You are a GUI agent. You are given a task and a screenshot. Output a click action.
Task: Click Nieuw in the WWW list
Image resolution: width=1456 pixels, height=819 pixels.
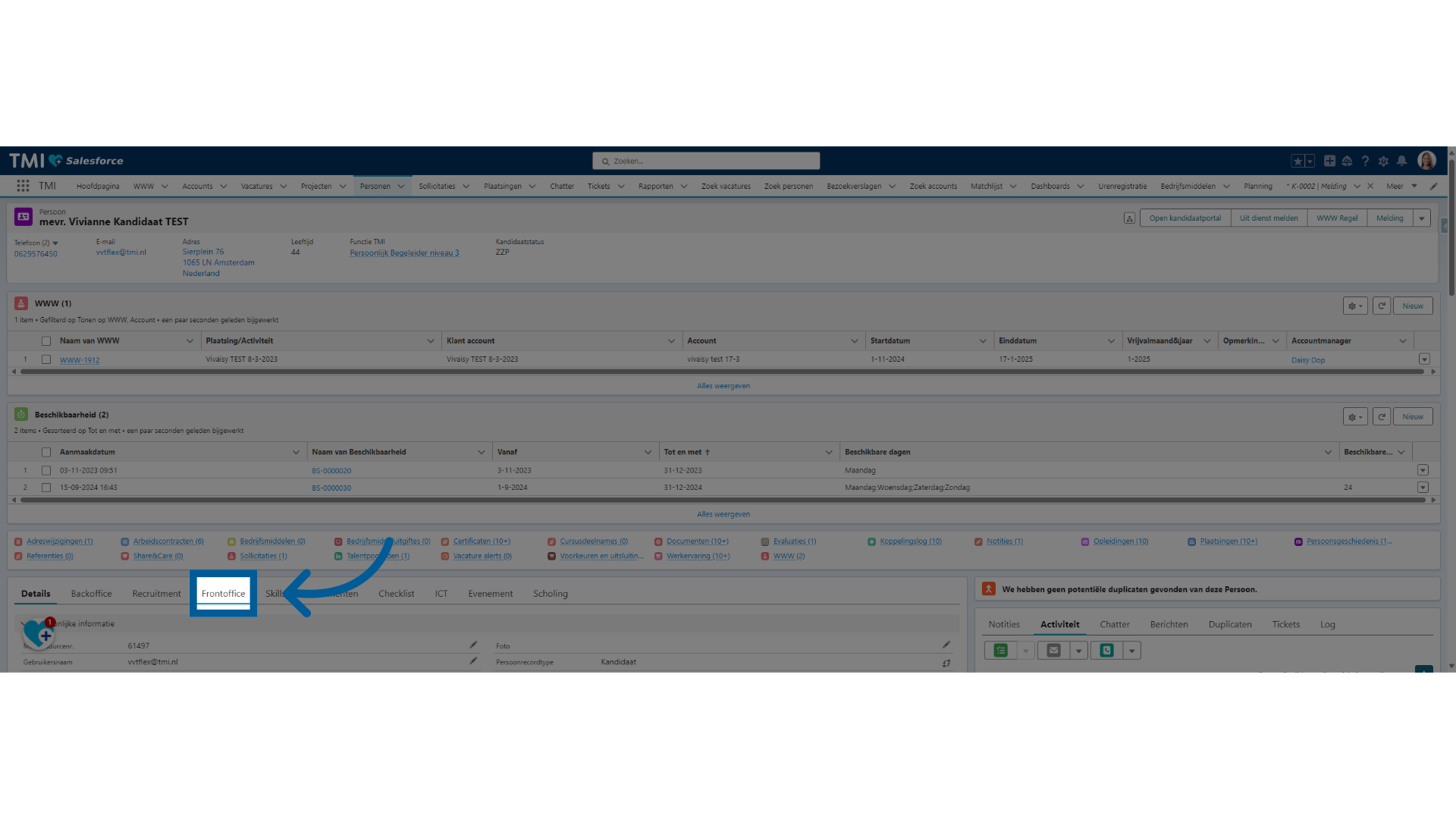click(x=1413, y=306)
